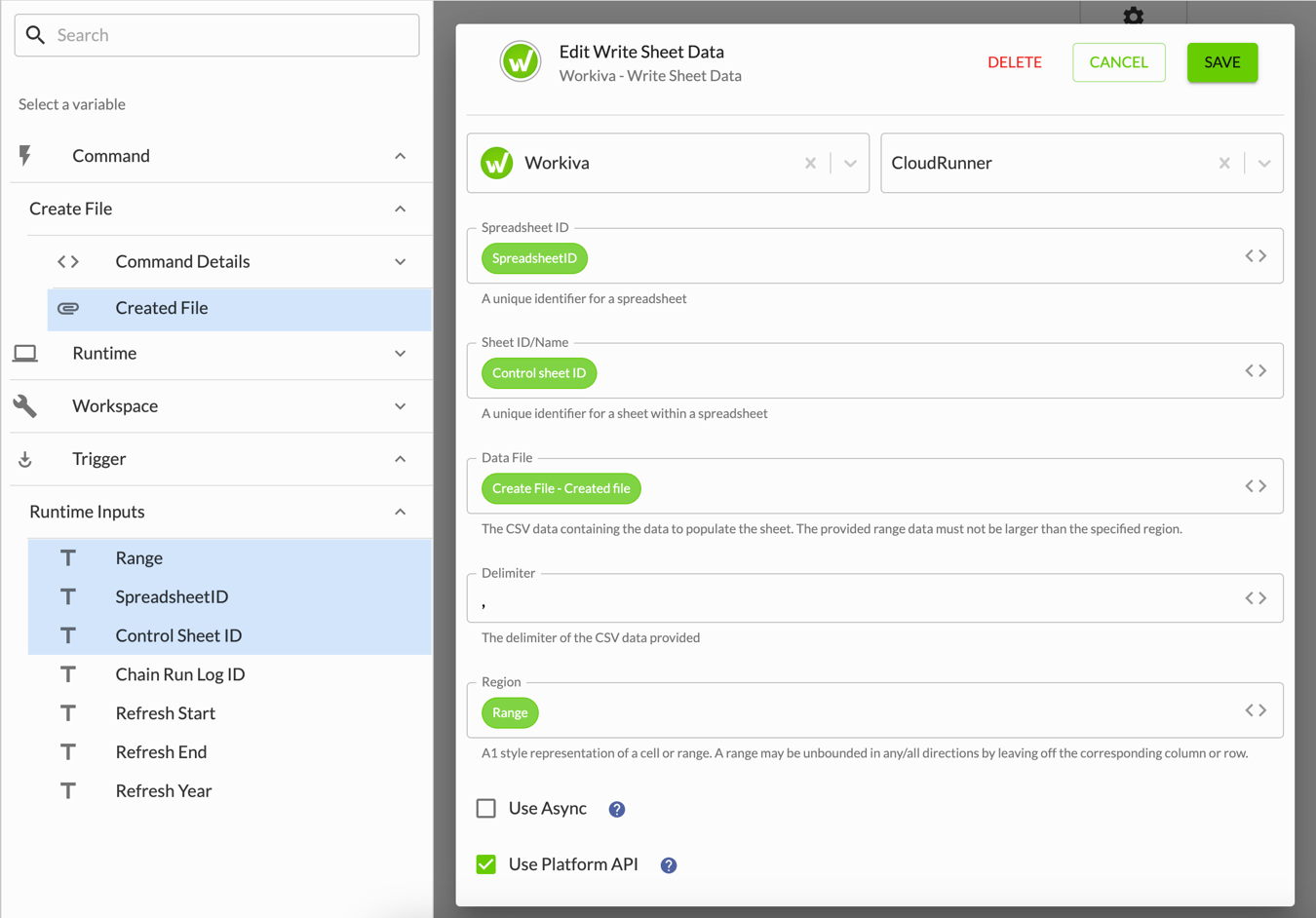Click the text type icon beside Chain Run Log ID
The width and height of the screenshot is (1316, 918).
point(68,674)
